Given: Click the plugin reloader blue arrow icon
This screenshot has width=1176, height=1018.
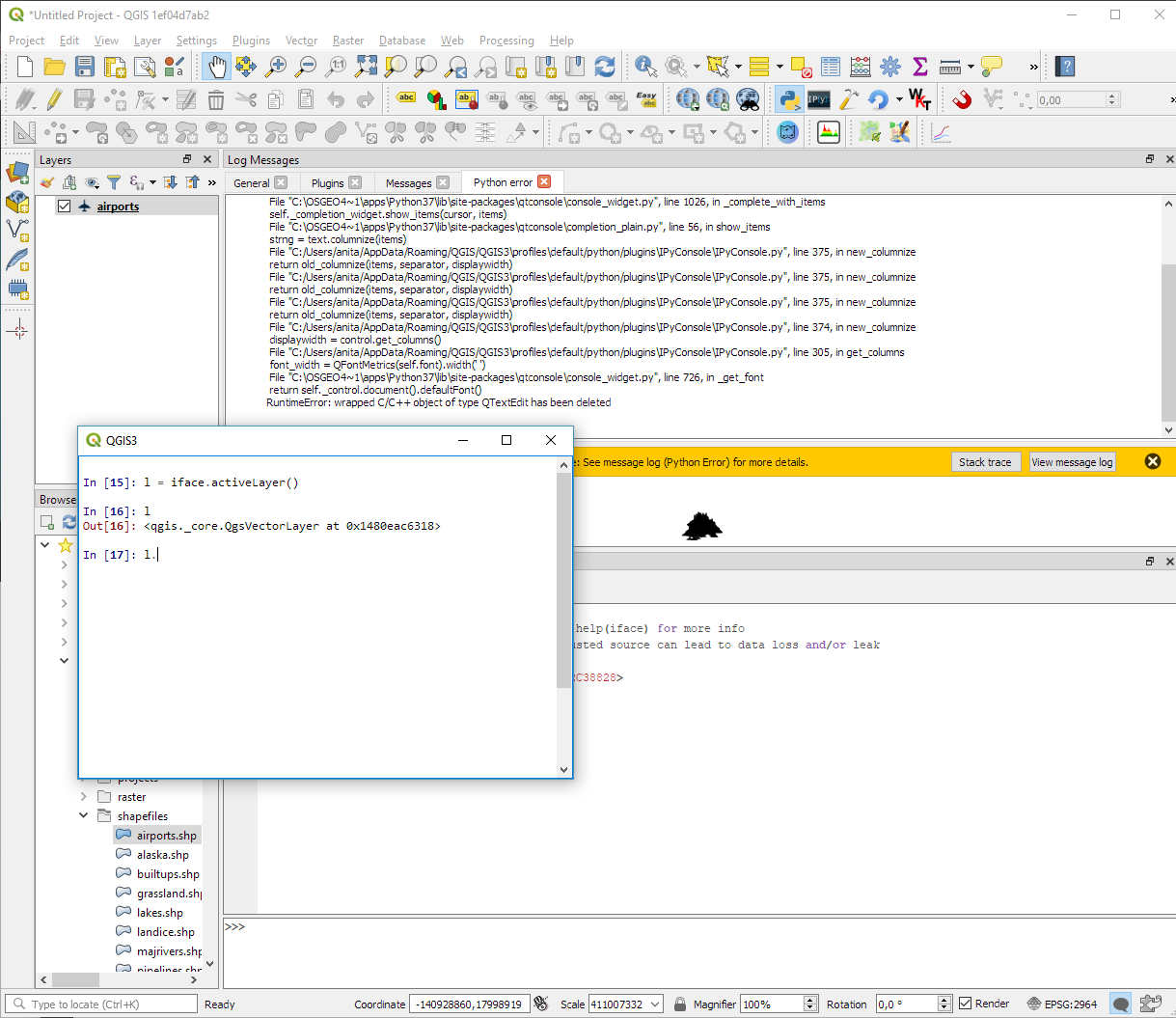Looking at the screenshot, I should (878, 99).
